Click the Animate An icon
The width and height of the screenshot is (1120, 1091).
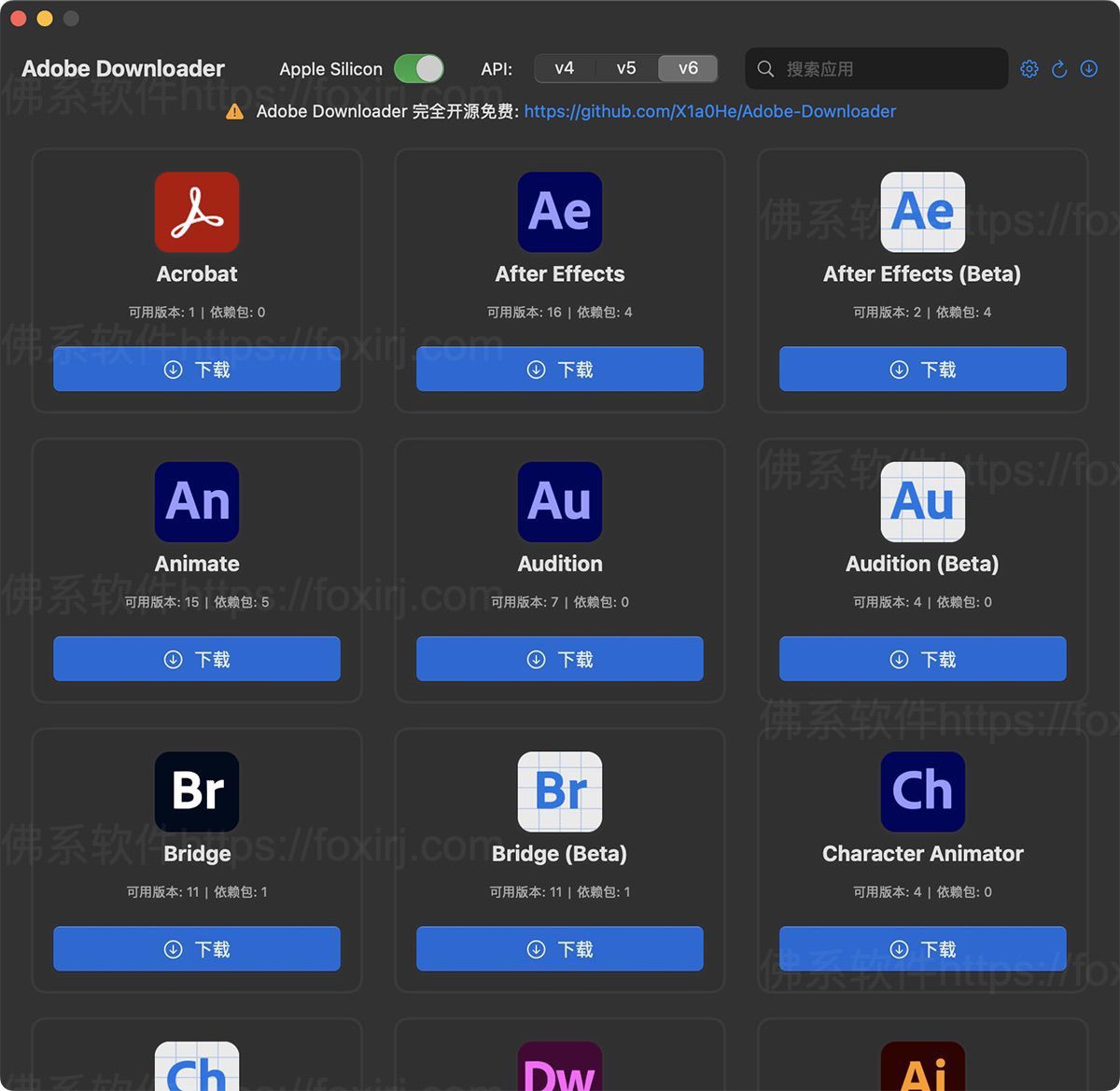(196, 502)
